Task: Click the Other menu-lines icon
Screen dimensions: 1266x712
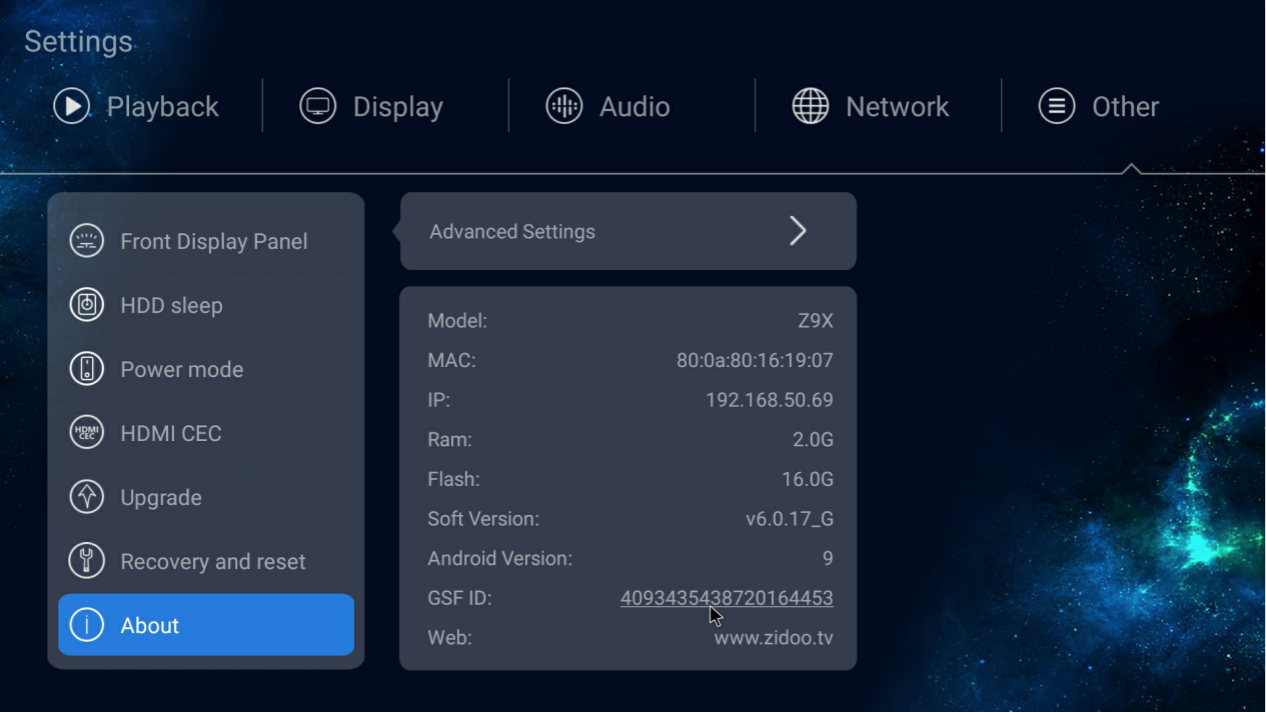Action: tap(1056, 106)
